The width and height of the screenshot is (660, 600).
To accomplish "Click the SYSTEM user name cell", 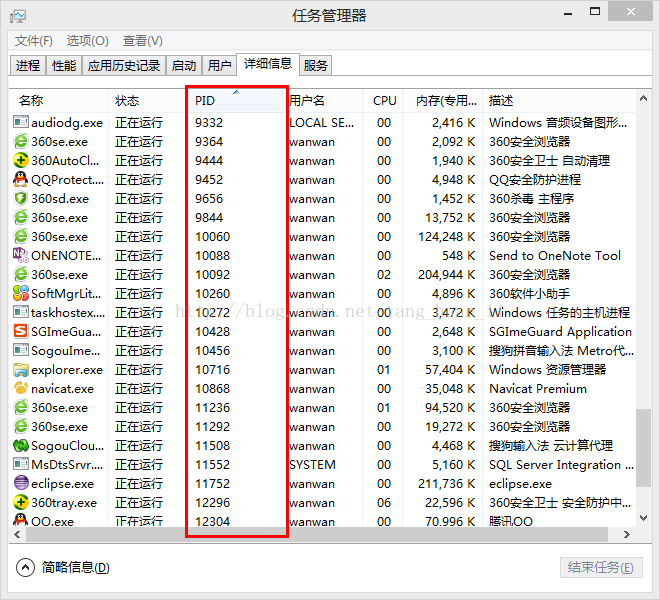I will [x=312, y=464].
